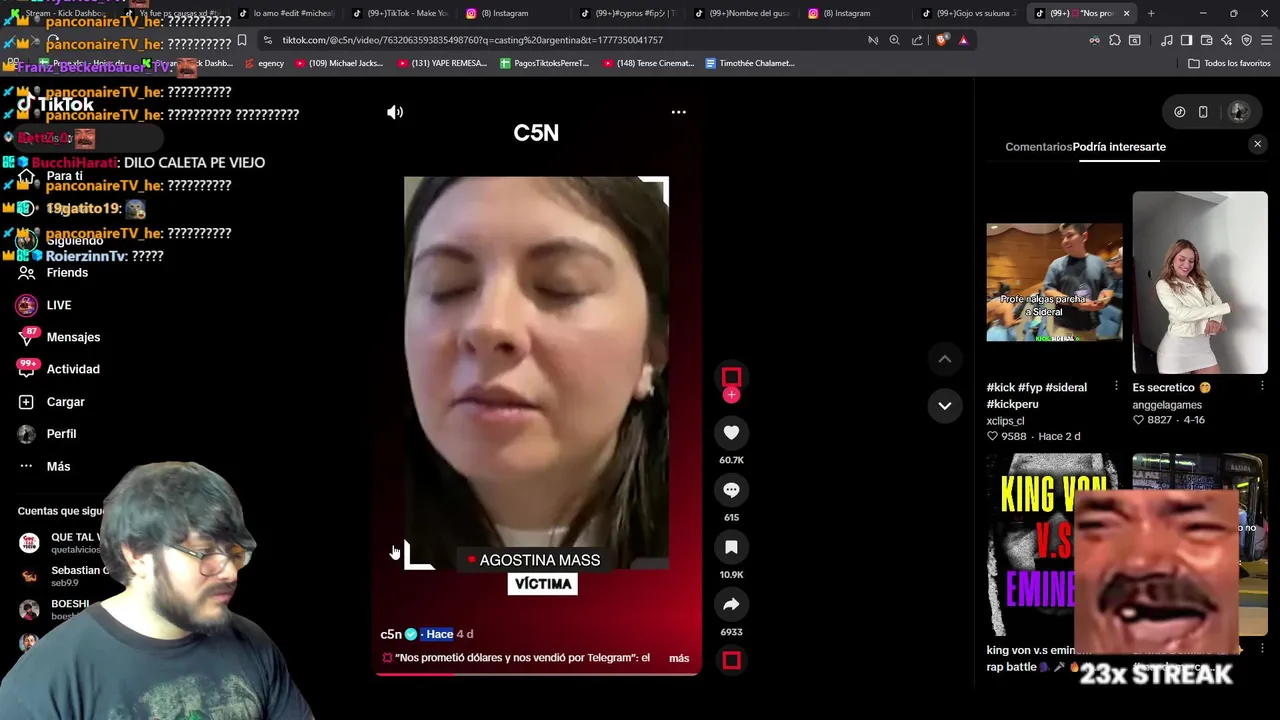Open the profile avatar in TikTok header
This screenshot has width=1280, height=720.
(x=1239, y=112)
